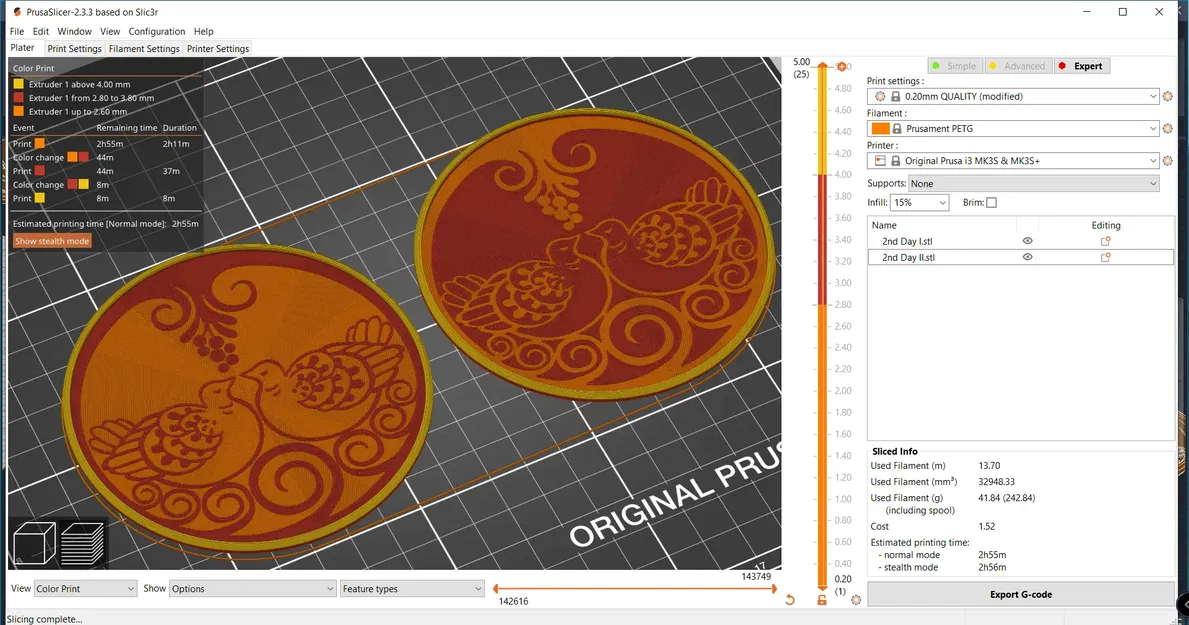The height and width of the screenshot is (625, 1189).
Task: Open the Printer preset dropdown
Action: click(x=1013, y=161)
